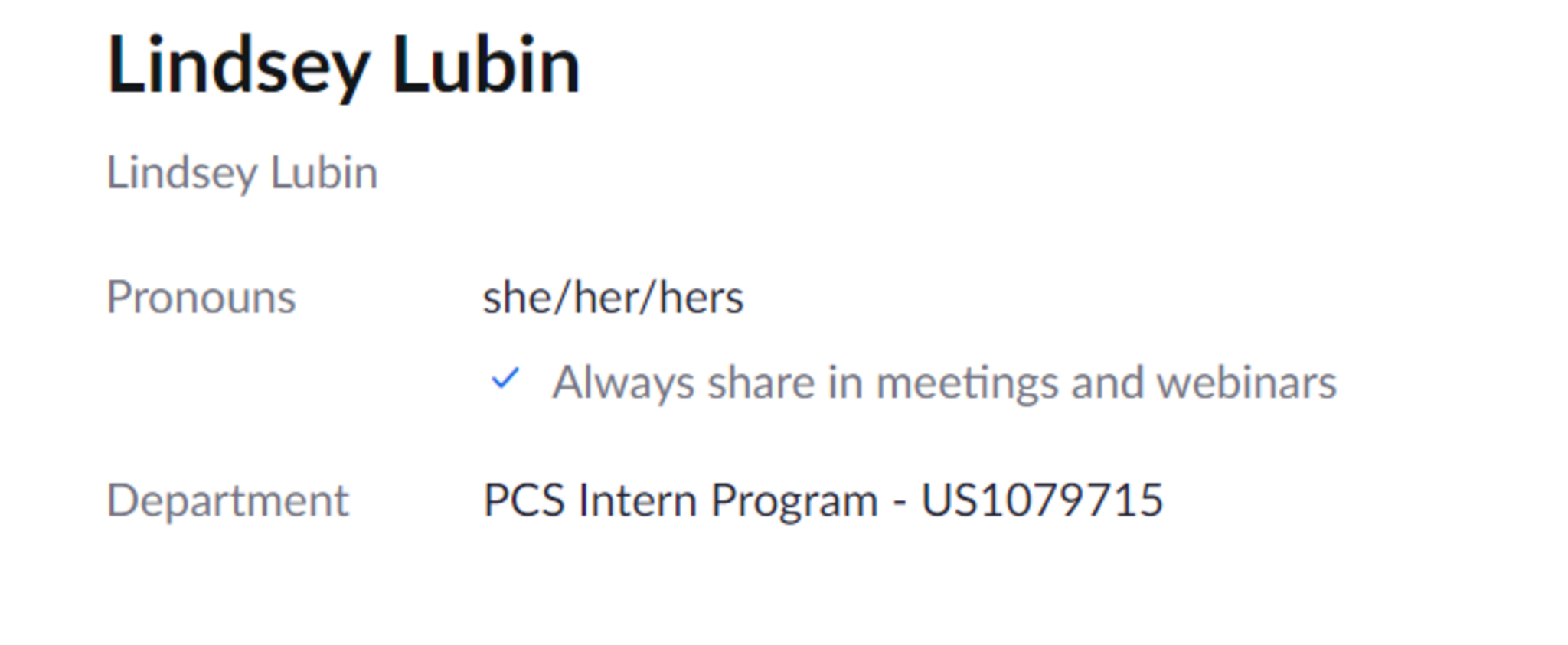Click the word webinars in sharing option
Image resolution: width=1568 pixels, height=645 pixels.
click(x=1246, y=382)
